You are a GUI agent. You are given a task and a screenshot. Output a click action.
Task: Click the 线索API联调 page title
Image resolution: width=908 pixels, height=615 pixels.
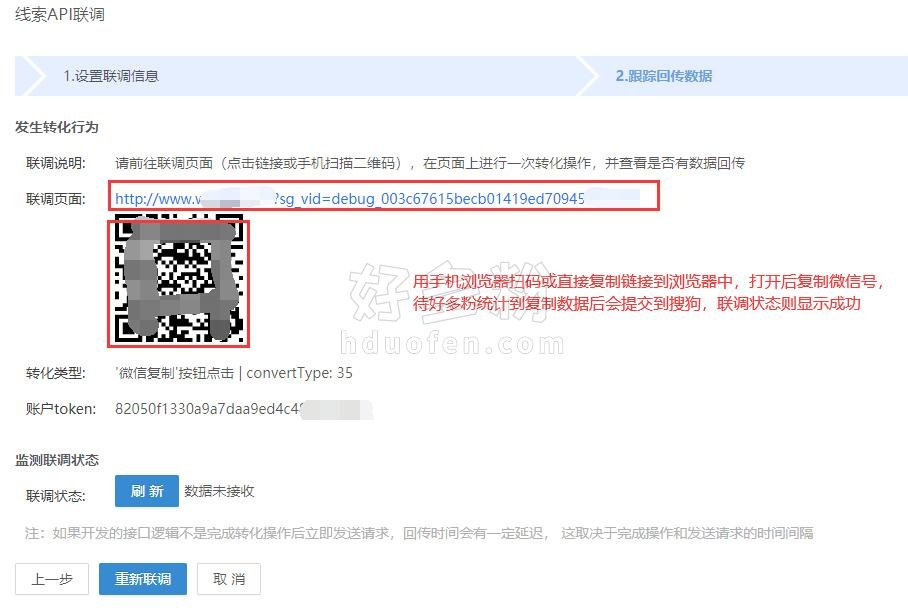tap(60, 14)
